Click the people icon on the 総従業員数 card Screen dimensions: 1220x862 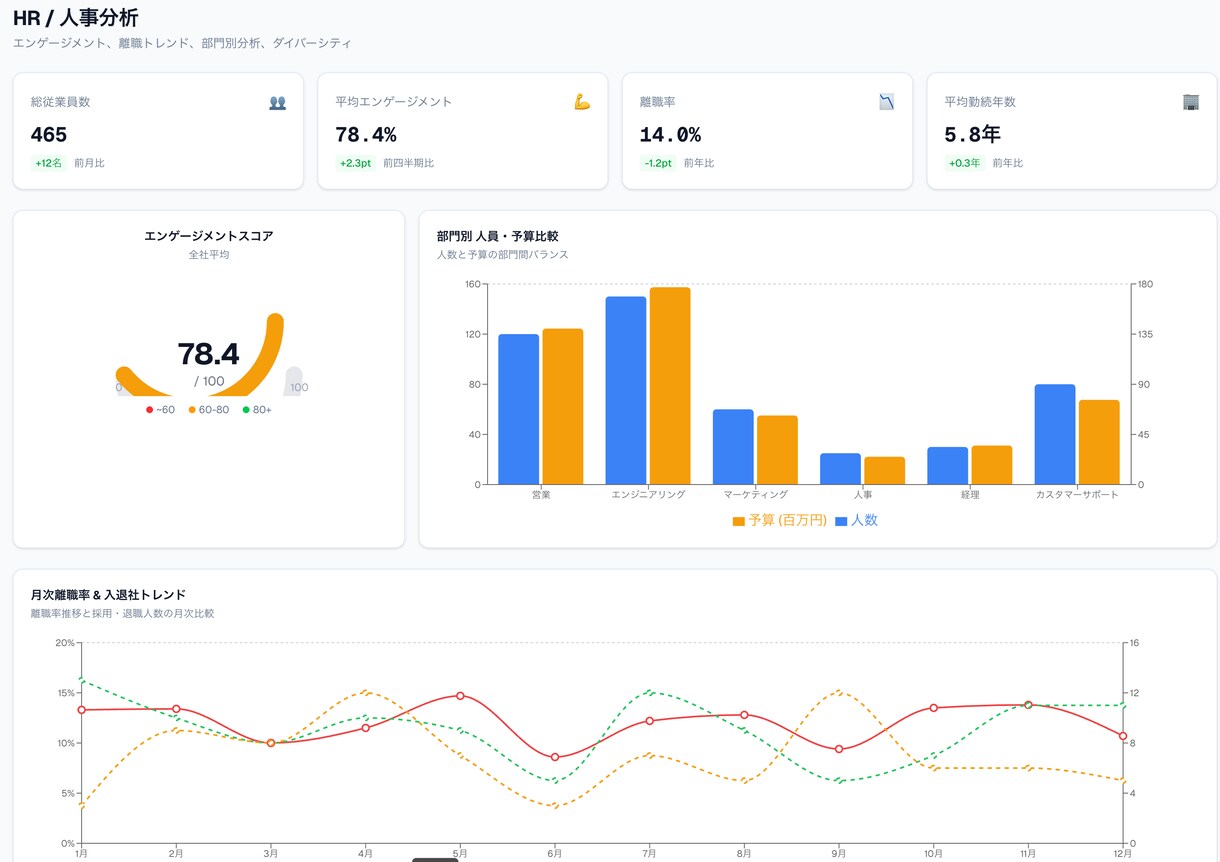pos(278,102)
